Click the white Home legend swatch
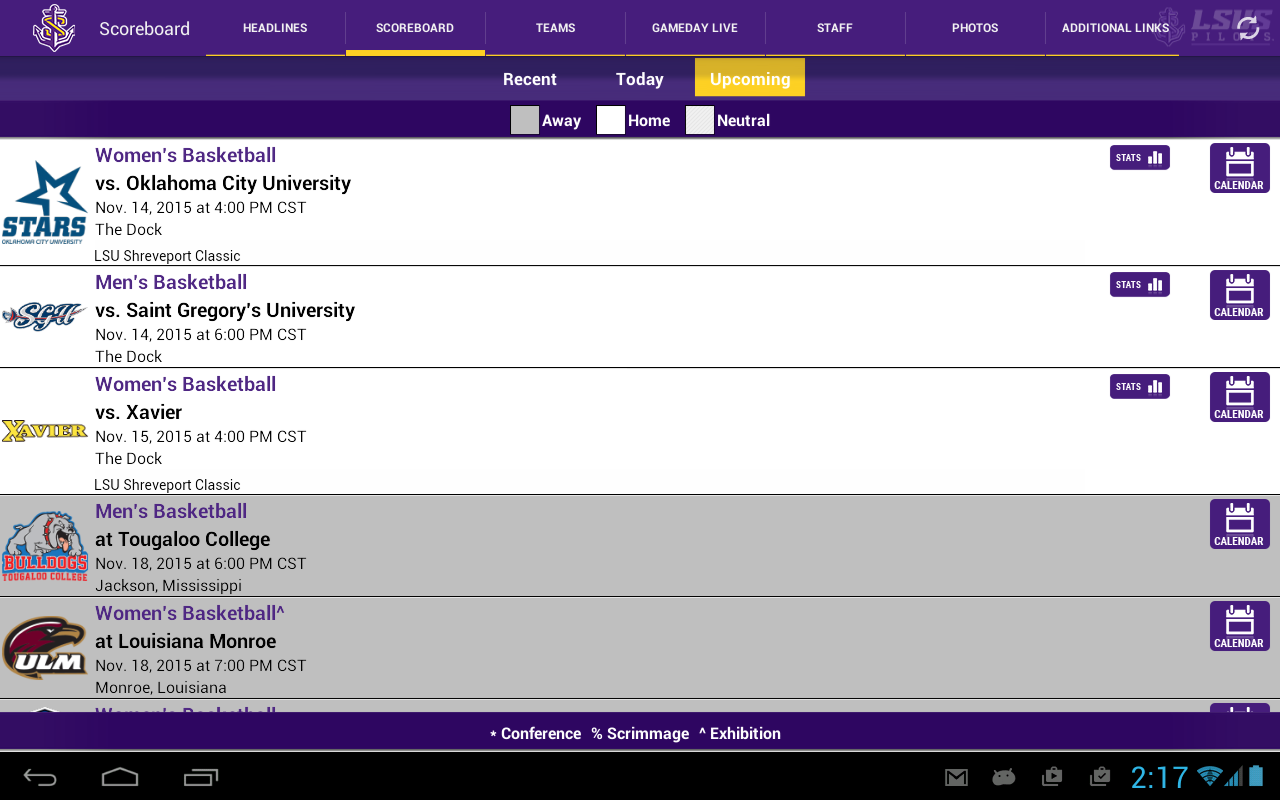 tap(611, 120)
